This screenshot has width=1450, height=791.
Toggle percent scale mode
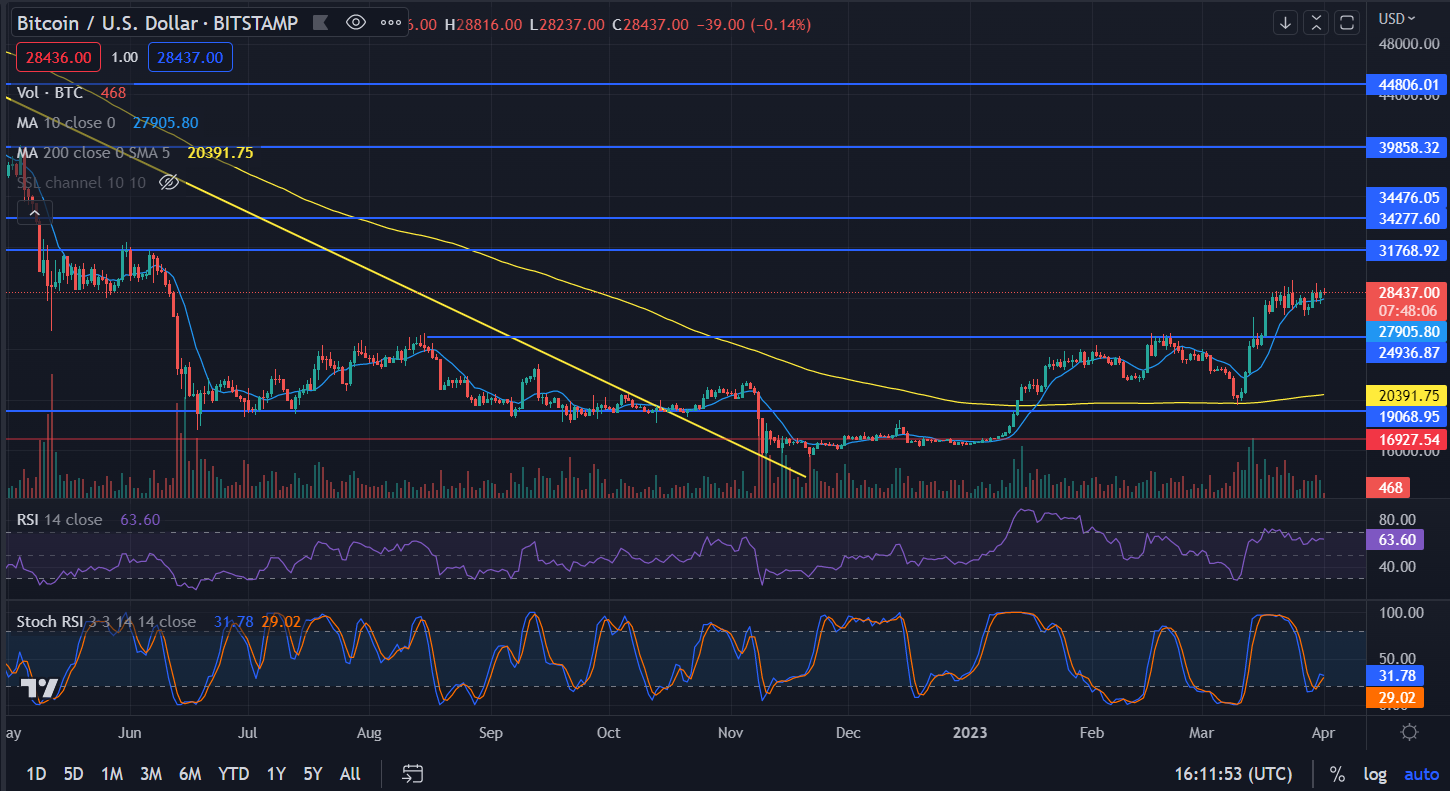[1337, 773]
